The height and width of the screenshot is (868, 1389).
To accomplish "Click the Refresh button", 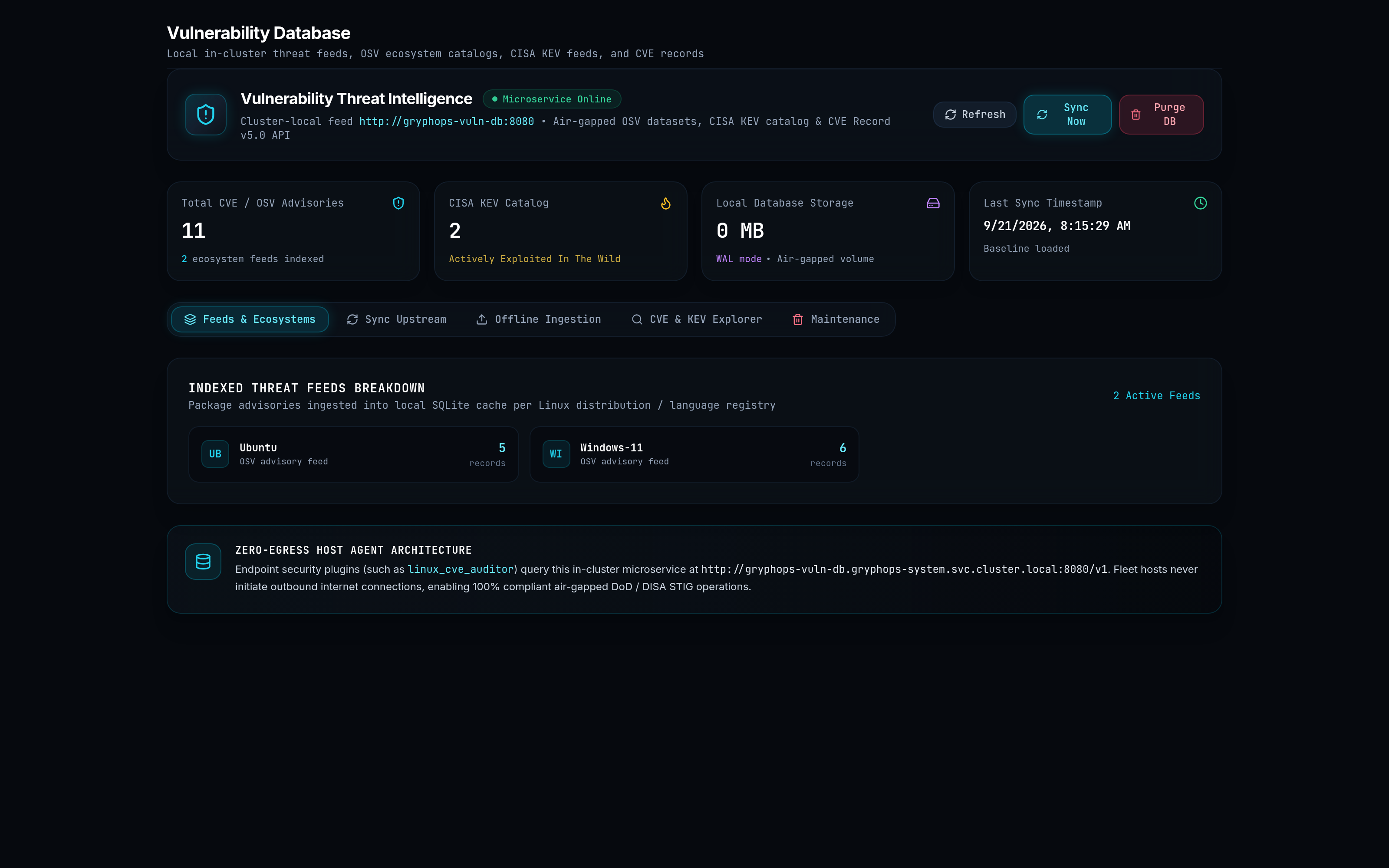I will (x=974, y=115).
